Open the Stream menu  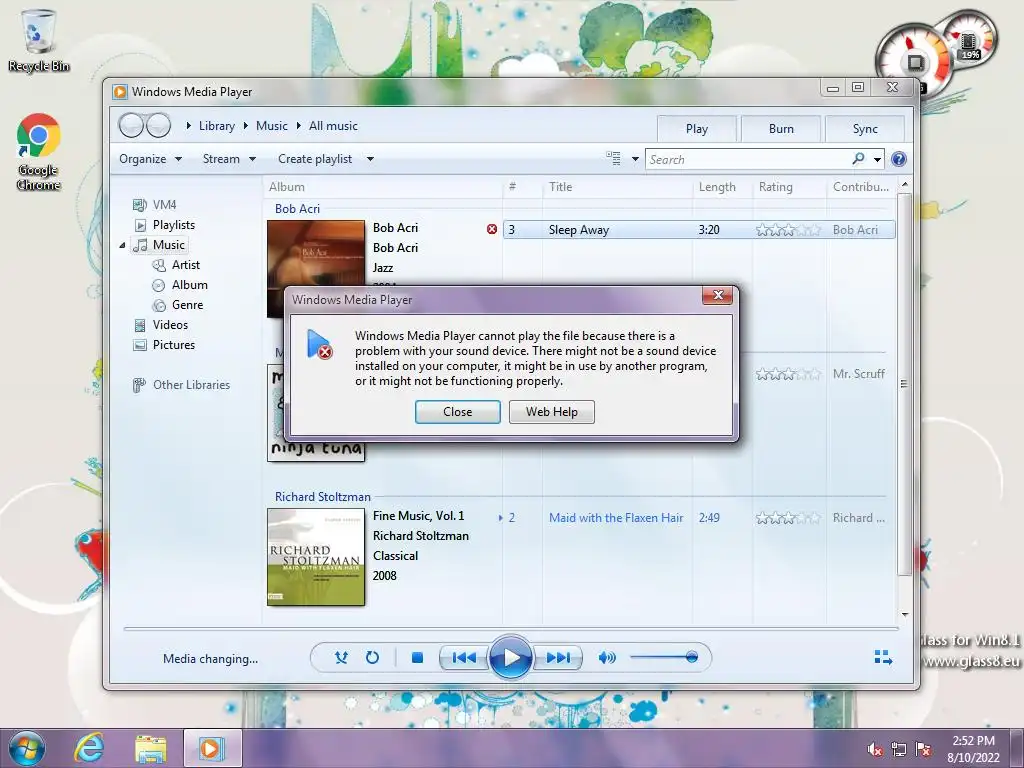[229, 159]
